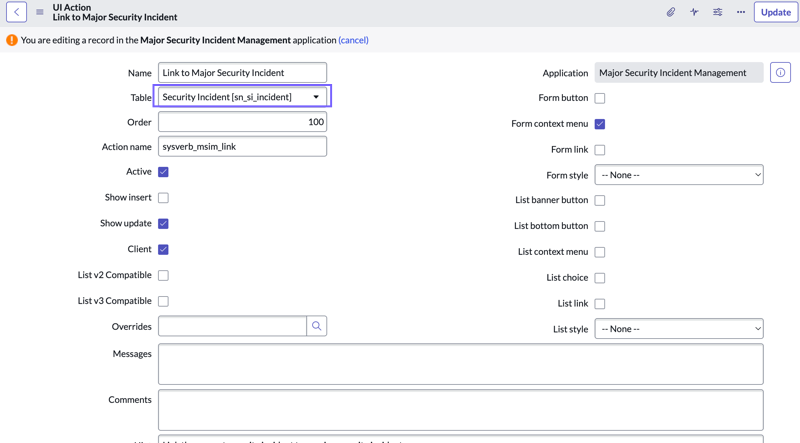Screen dimensions: 800x443
Task: Click the orange warning alert icon
Action: point(12,40)
